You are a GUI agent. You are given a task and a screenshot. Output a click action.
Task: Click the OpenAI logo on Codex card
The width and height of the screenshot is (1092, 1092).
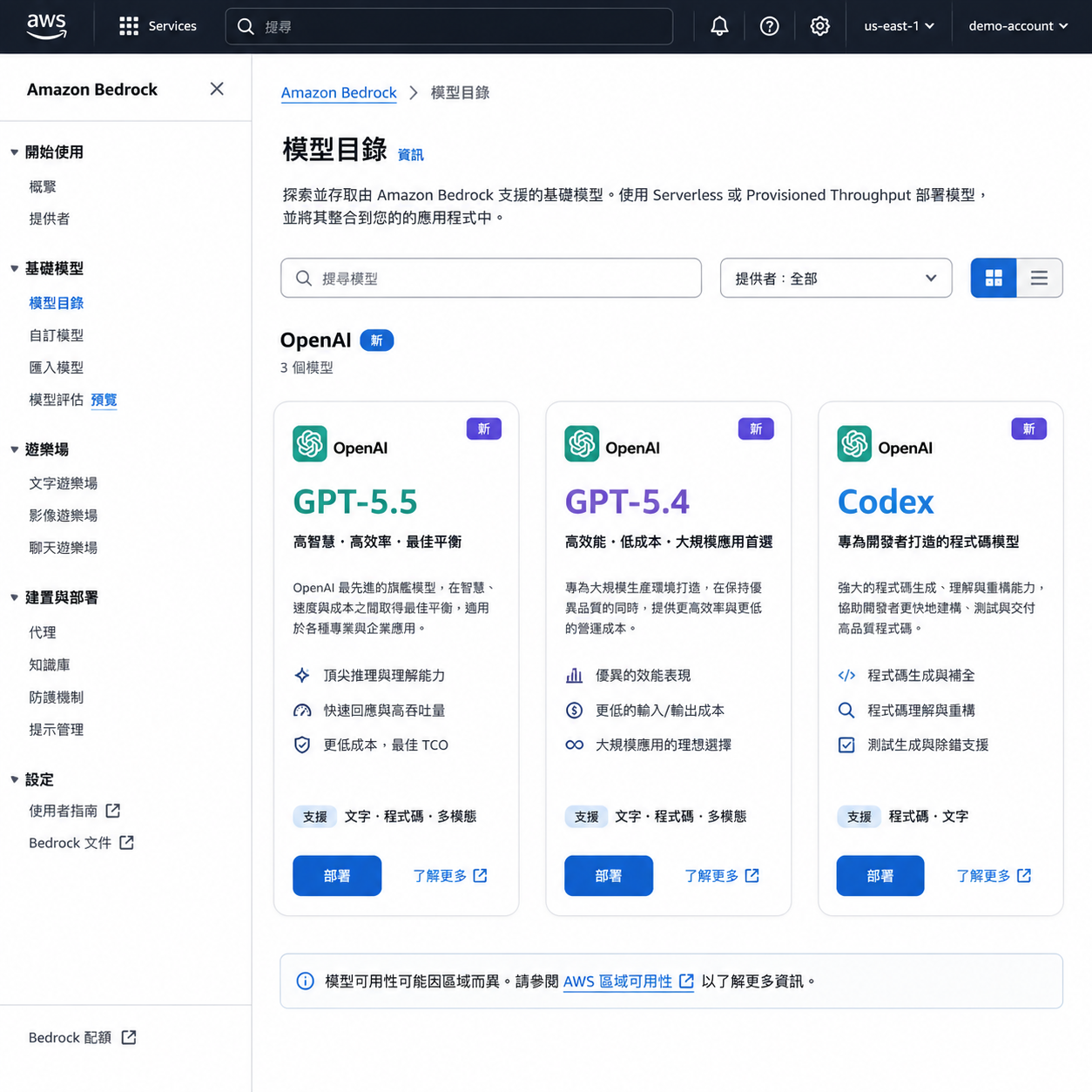click(854, 443)
